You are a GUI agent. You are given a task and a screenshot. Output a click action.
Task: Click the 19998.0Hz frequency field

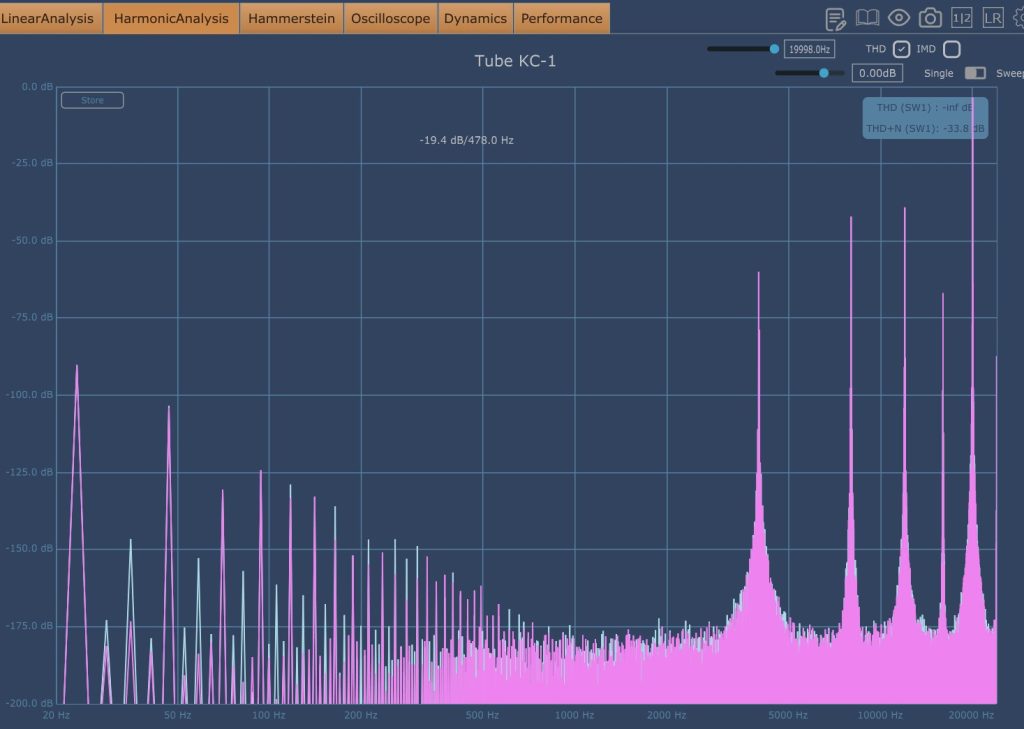809,49
